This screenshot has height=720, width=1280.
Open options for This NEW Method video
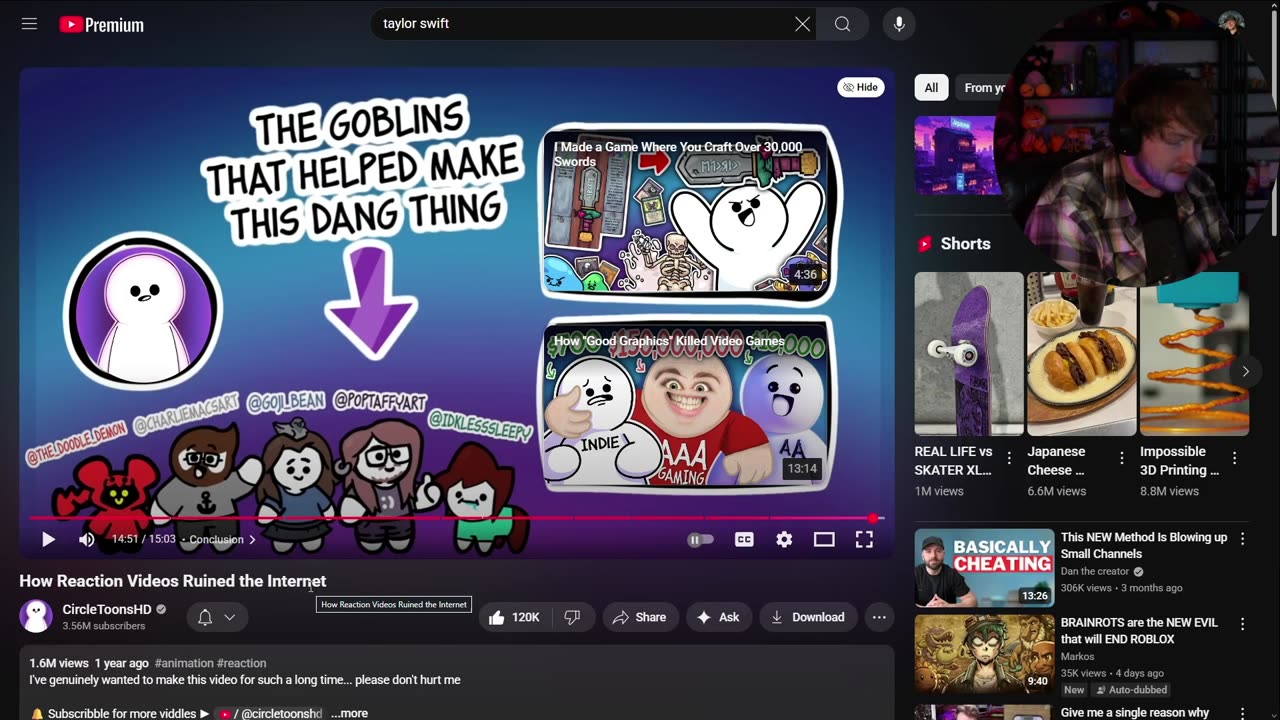tap(1242, 539)
